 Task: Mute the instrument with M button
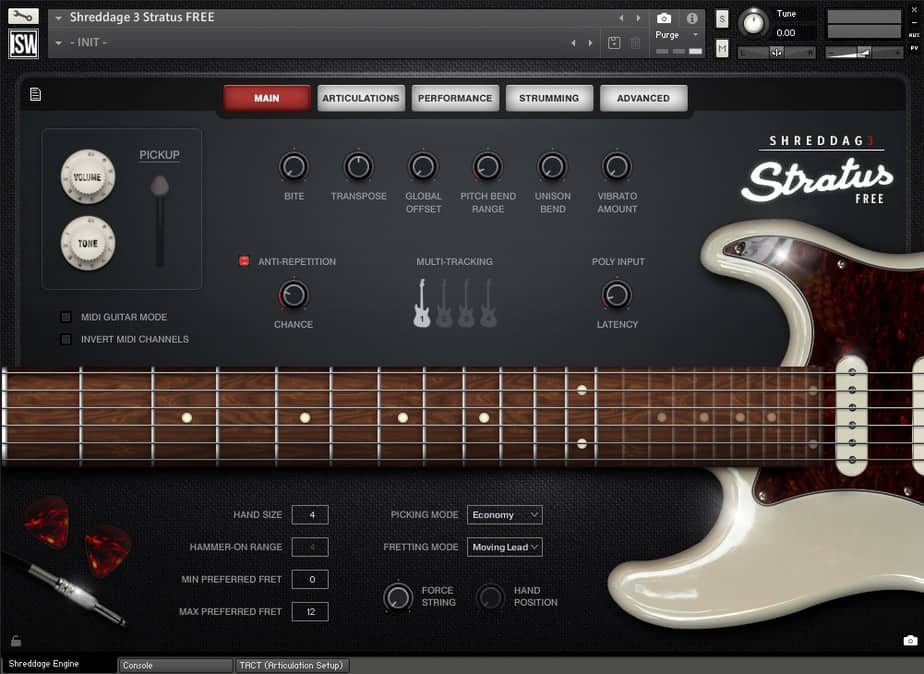point(722,48)
